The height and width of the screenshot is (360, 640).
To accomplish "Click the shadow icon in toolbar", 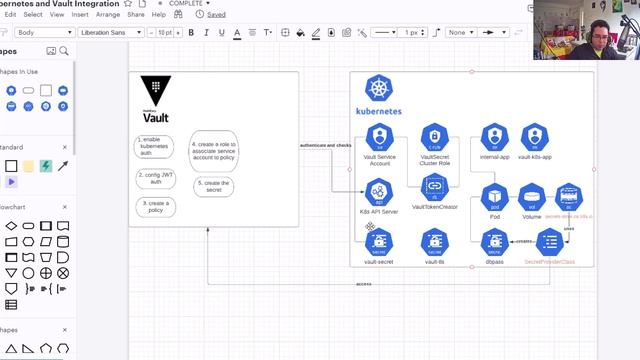I will pyautogui.click(x=331, y=33).
